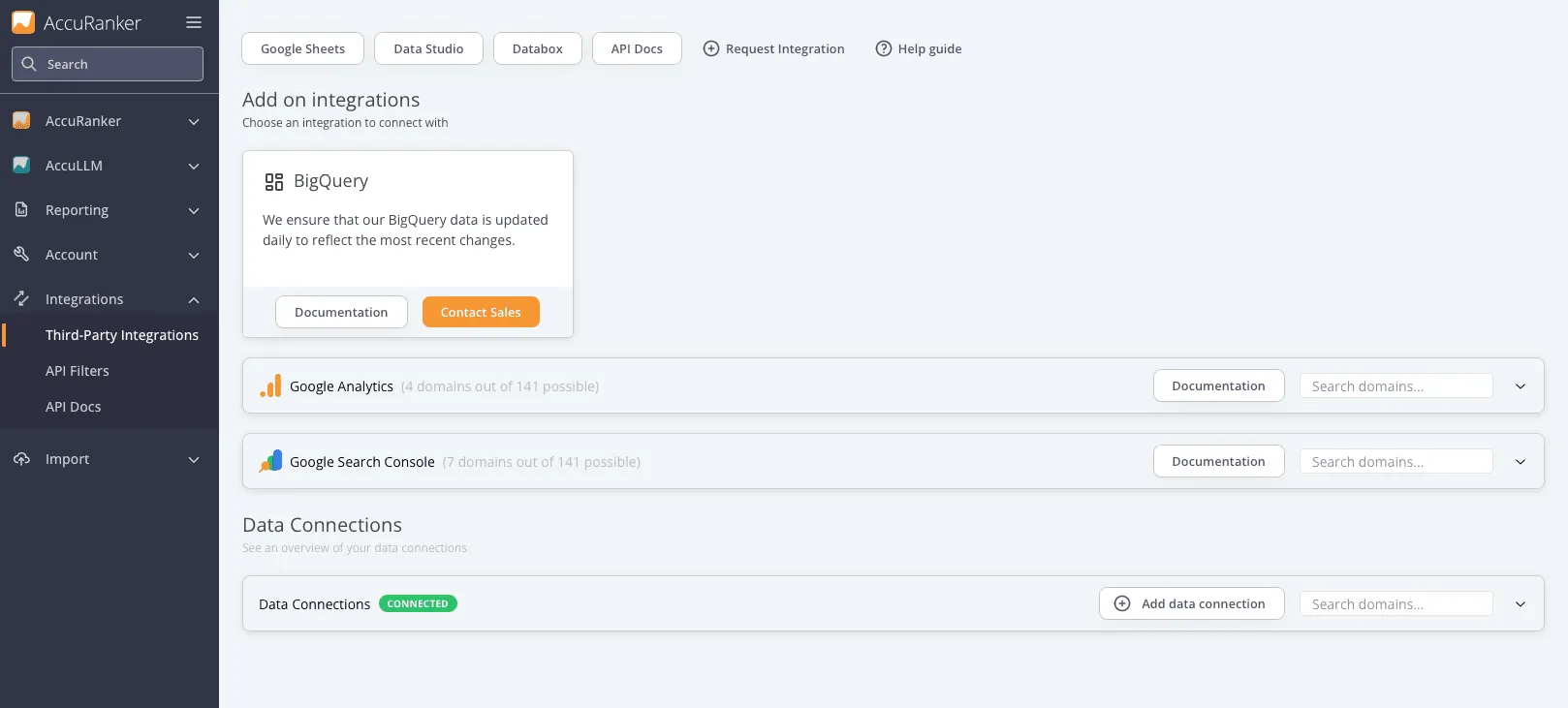Expand the Google Search Console integration row

click(x=1520, y=462)
